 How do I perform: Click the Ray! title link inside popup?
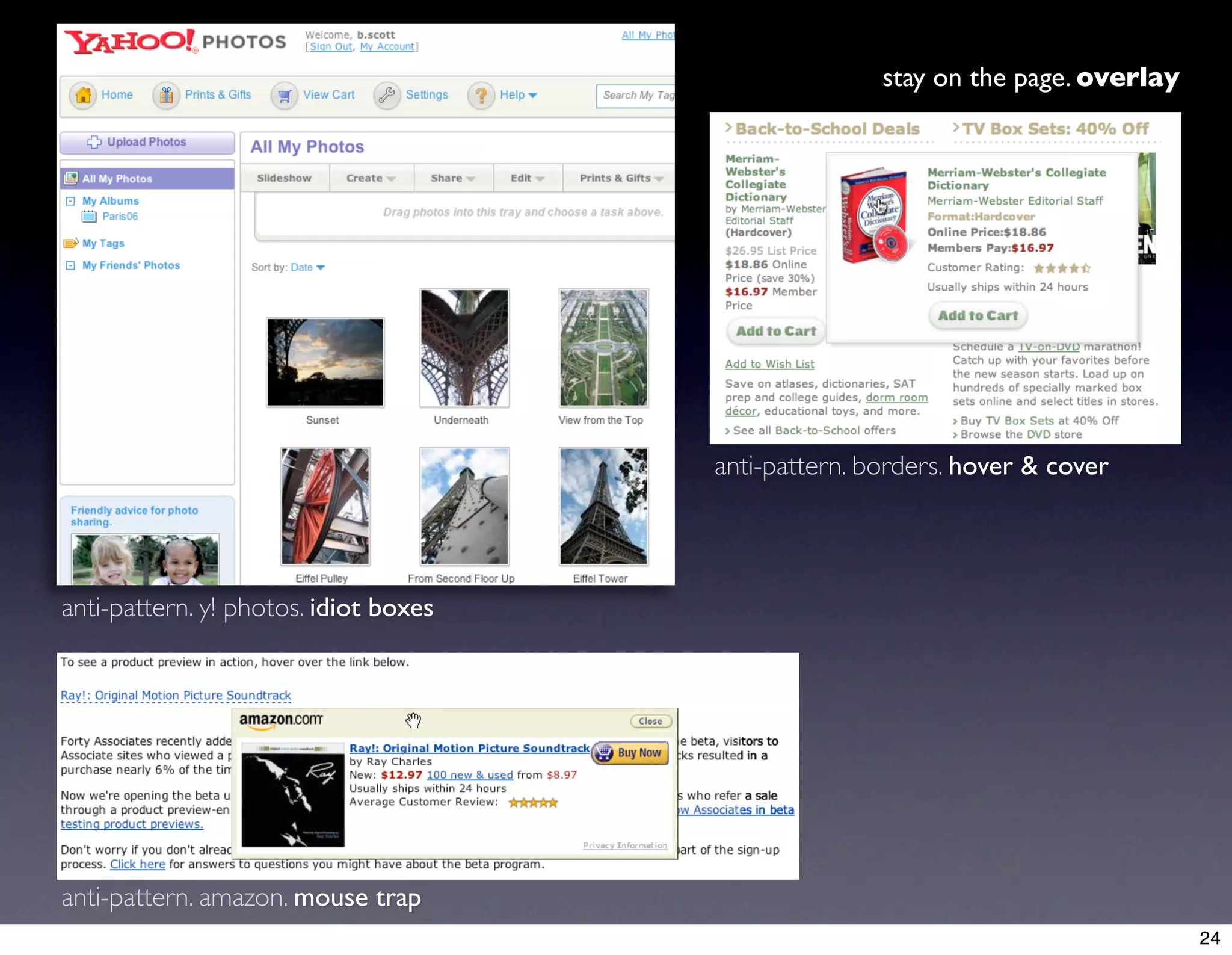(x=469, y=748)
